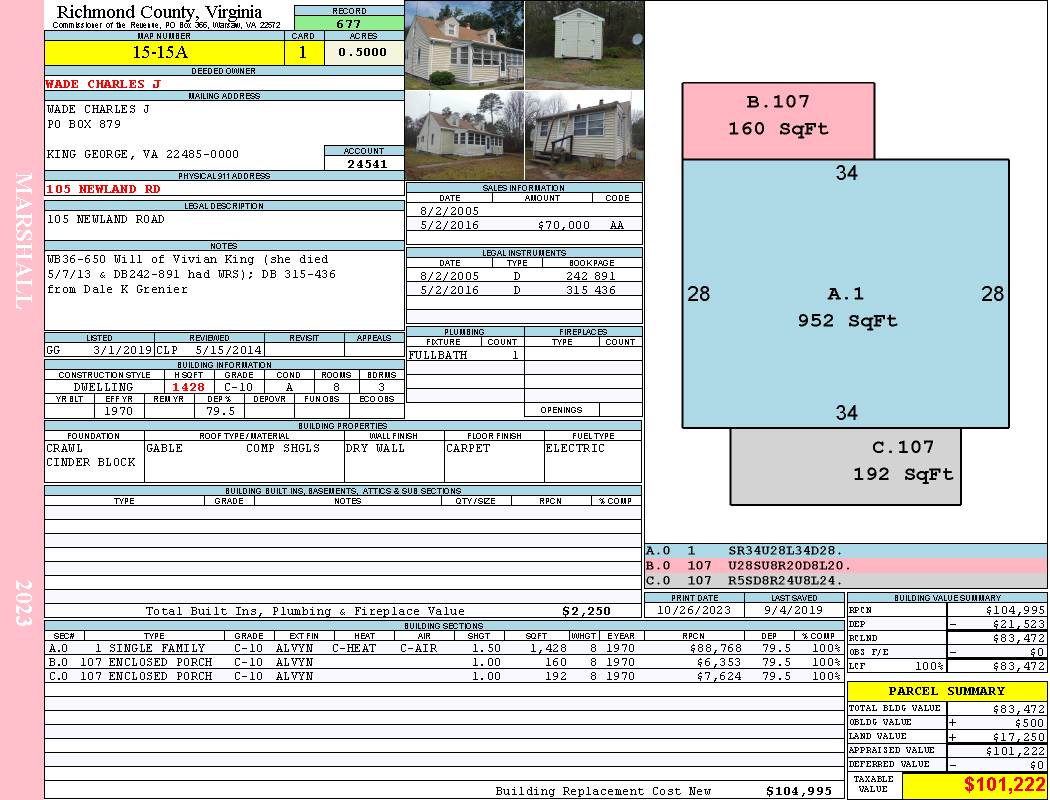
Task: Select book/page 315 436
Action: coord(591,290)
